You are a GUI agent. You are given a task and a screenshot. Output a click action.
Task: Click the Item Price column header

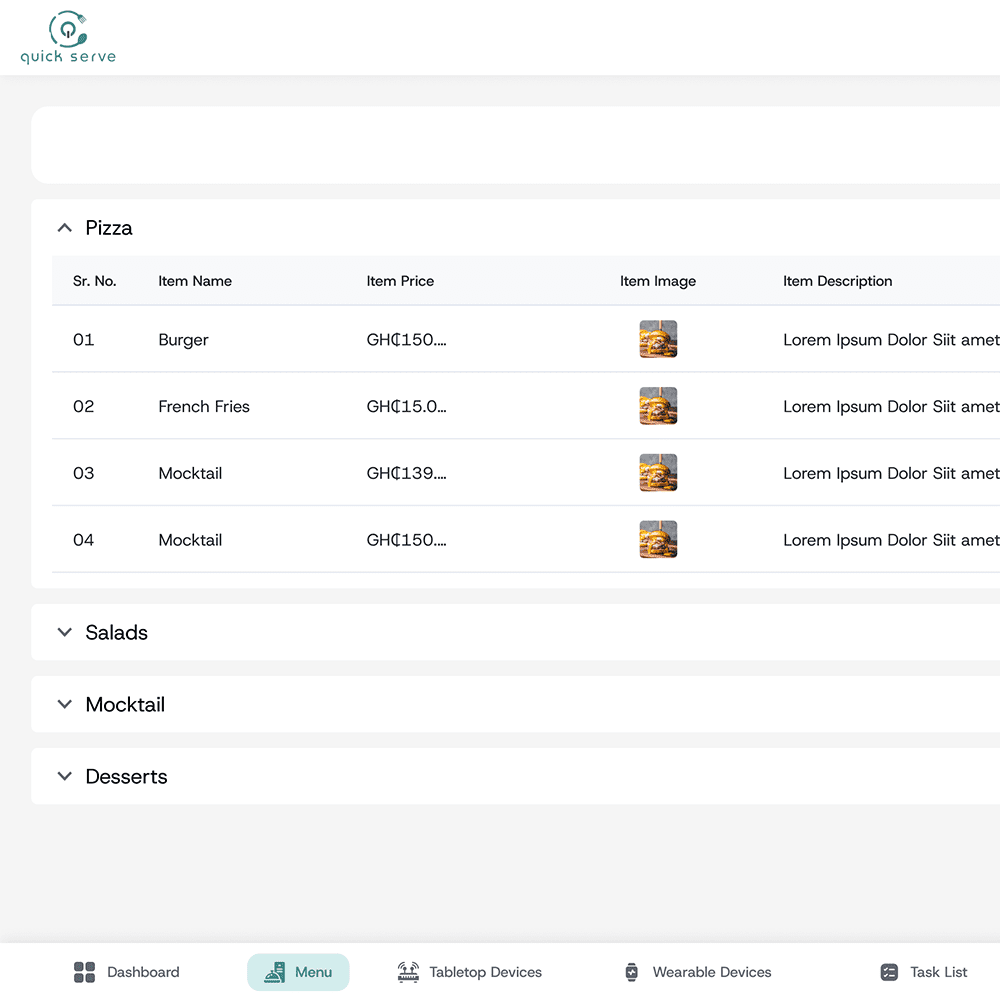pyautogui.click(x=400, y=281)
